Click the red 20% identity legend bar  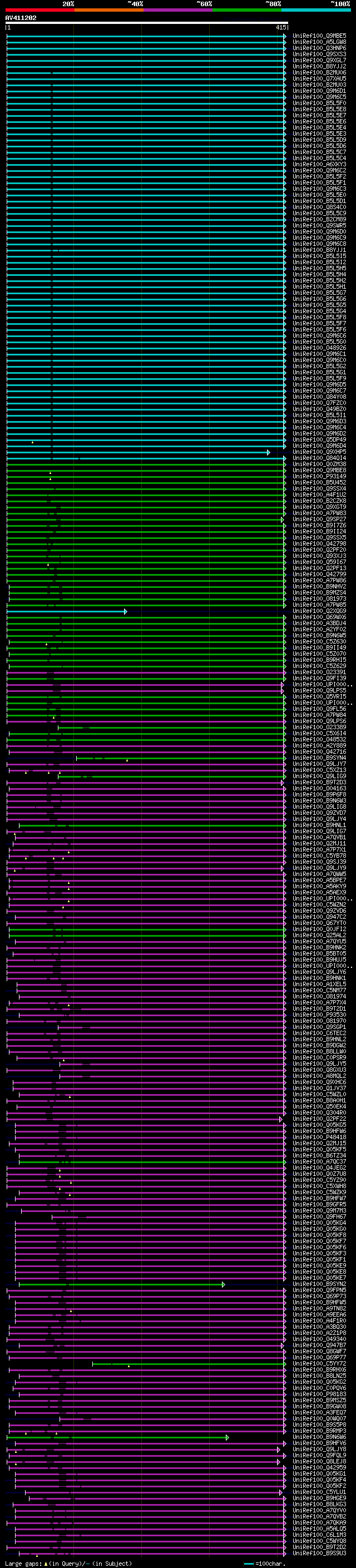coord(39,10)
